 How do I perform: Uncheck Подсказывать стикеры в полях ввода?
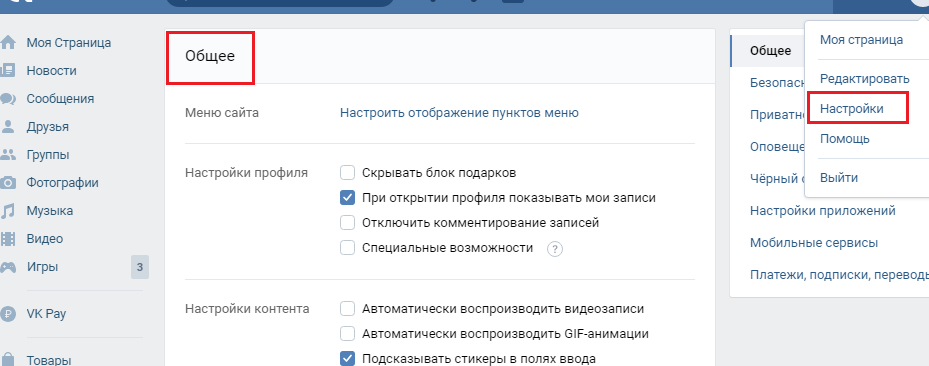(x=347, y=358)
